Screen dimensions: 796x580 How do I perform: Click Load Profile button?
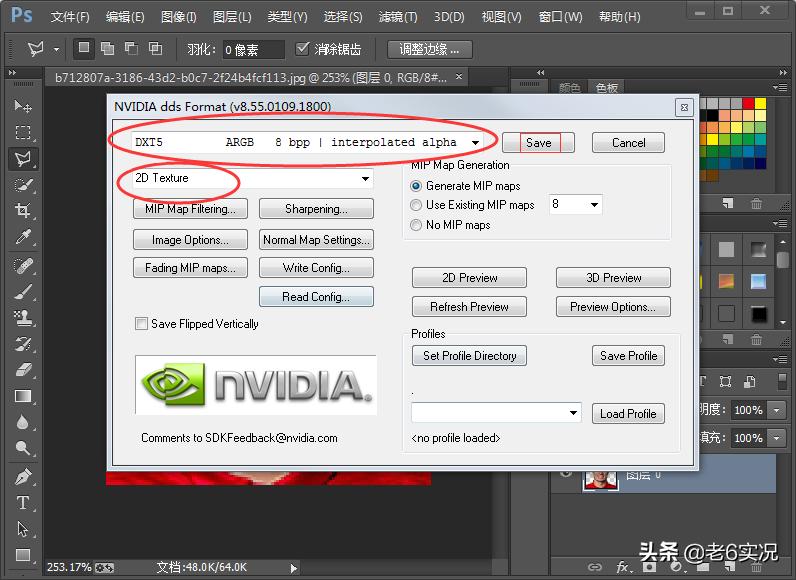tap(628, 414)
